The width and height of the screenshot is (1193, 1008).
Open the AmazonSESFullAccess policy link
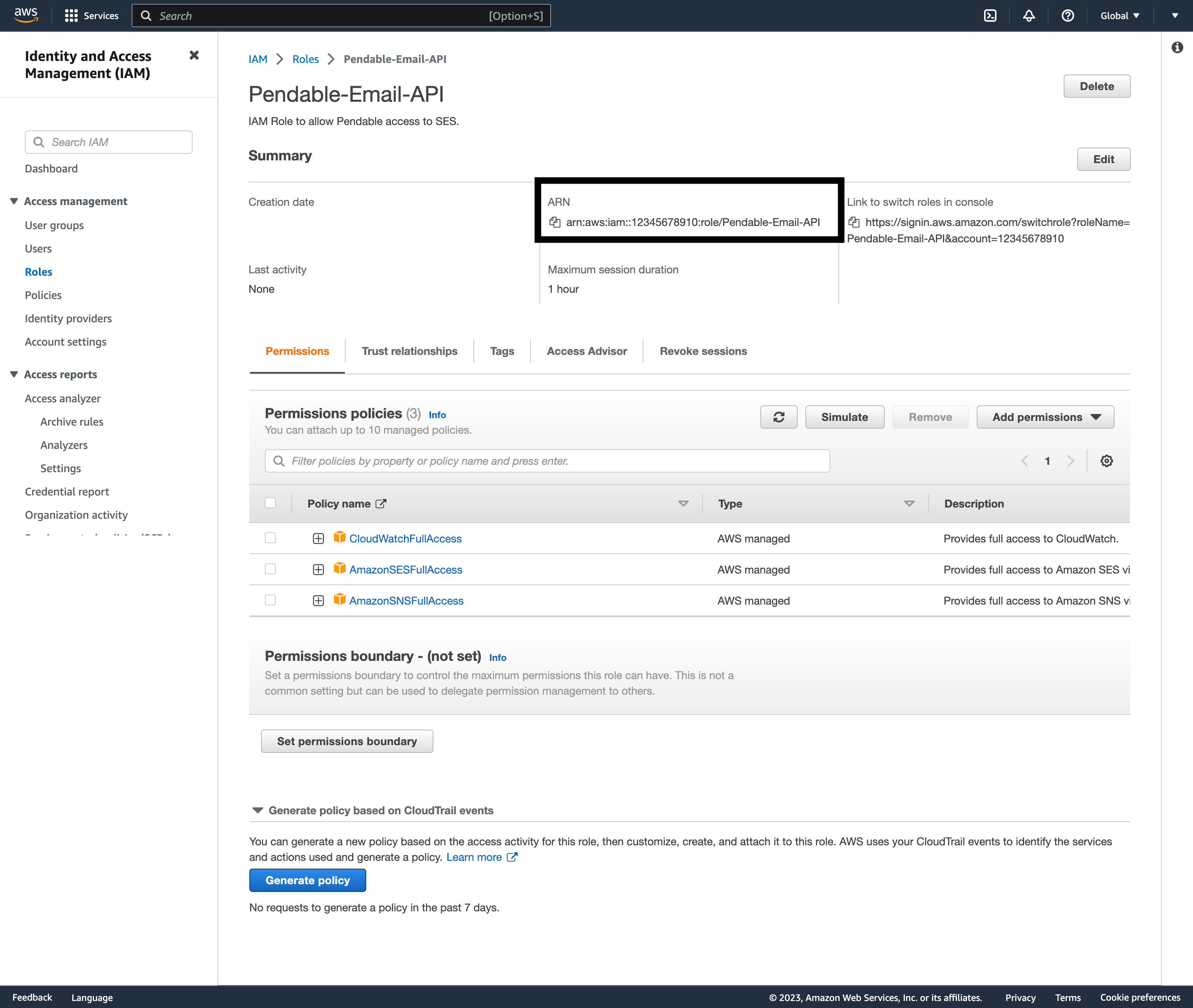pos(406,570)
